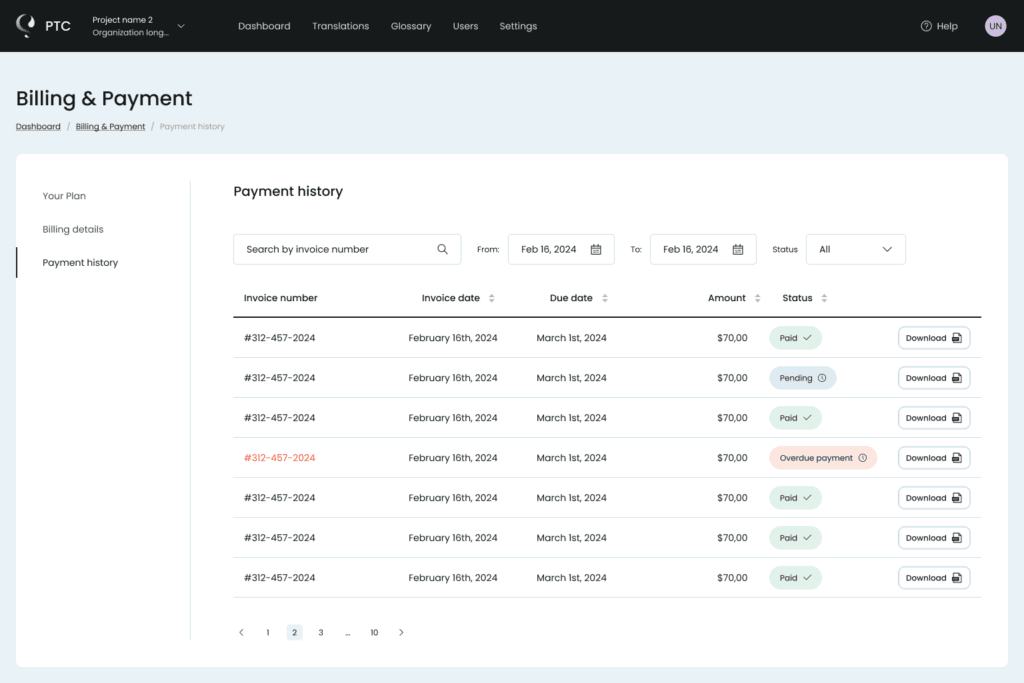Open the Translations menu item
The width and height of the screenshot is (1024, 683).
tap(340, 26)
